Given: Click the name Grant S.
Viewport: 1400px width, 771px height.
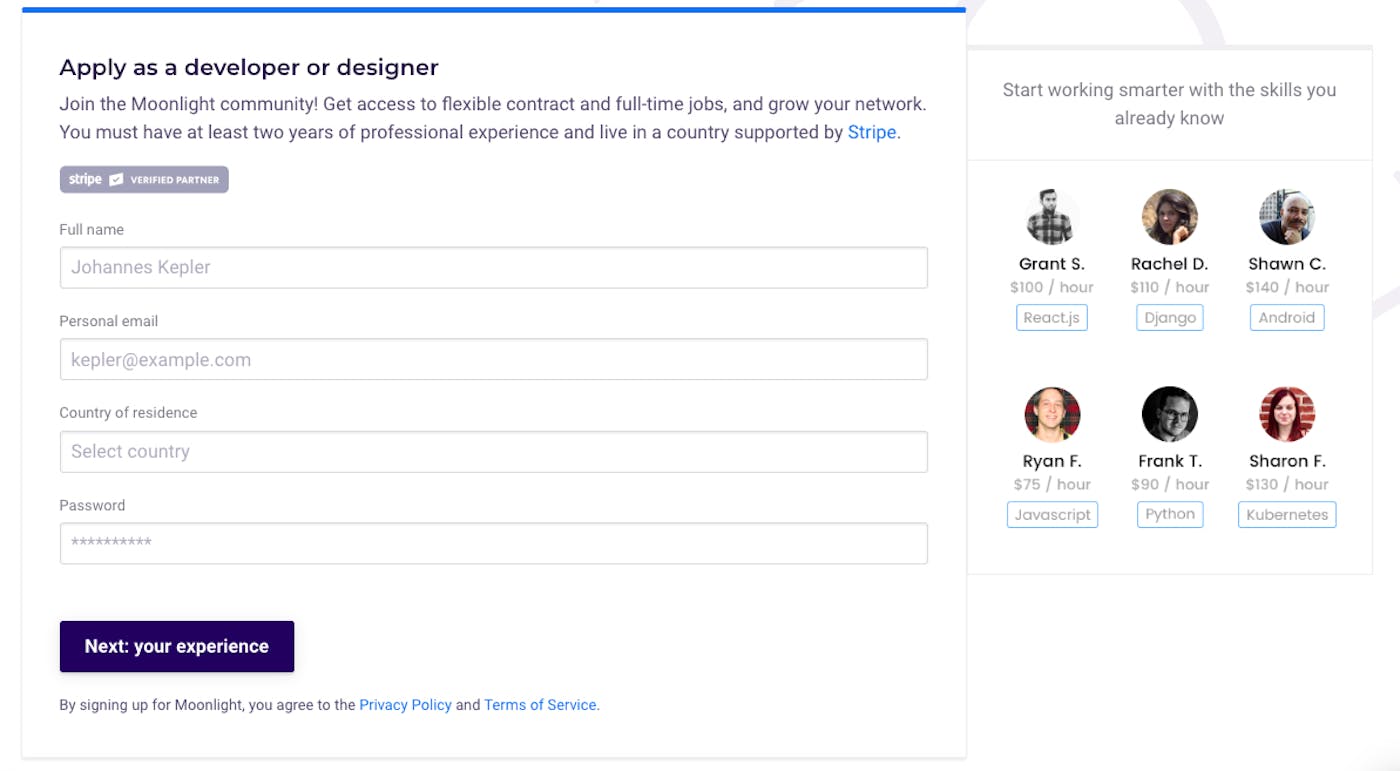Looking at the screenshot, I should pos(1052,264).
